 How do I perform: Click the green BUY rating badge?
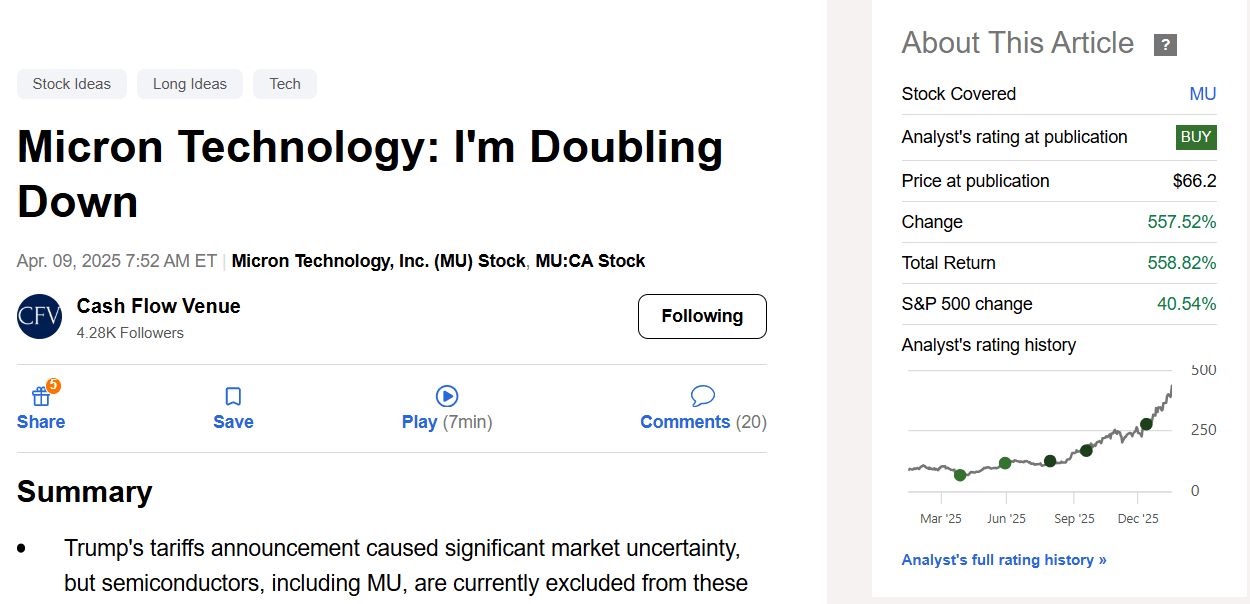[x=1196, y=137]
